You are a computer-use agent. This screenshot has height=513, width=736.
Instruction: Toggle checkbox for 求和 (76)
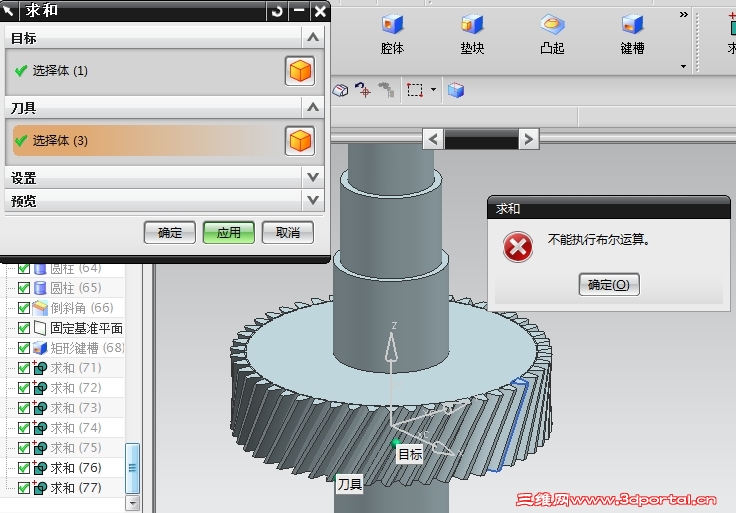pyautogui.click(x=23, y=468)
